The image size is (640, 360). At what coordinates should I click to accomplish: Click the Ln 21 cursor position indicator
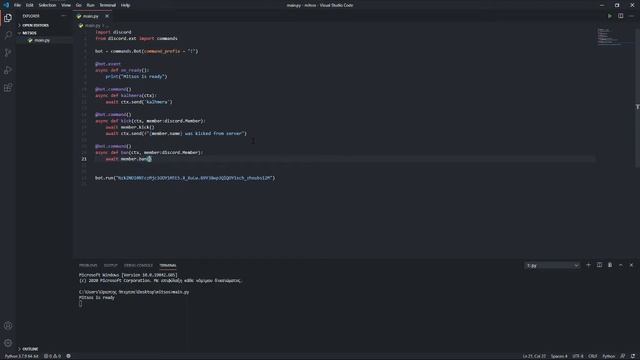(x=534, y=356)
